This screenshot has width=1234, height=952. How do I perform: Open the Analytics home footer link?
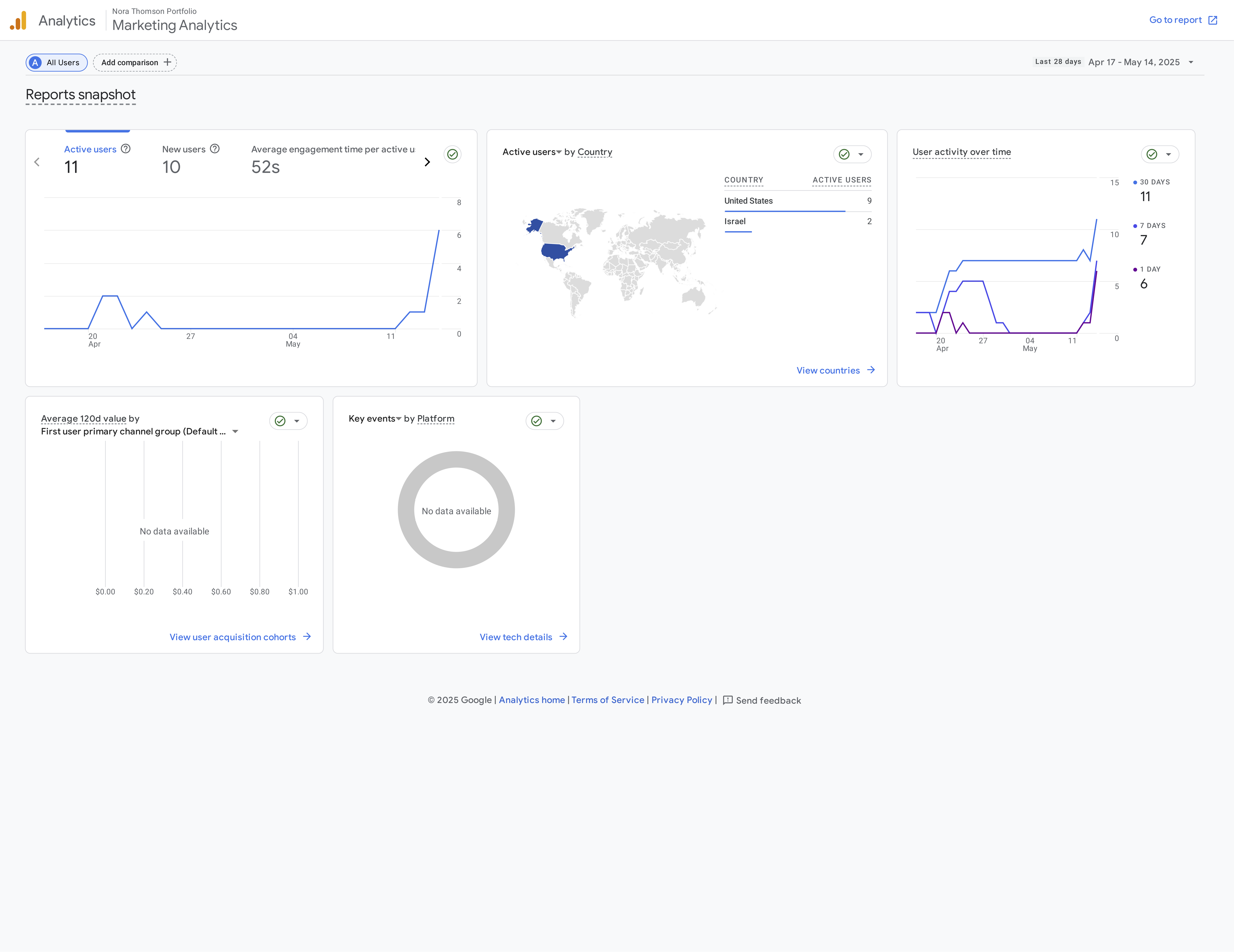532,700
